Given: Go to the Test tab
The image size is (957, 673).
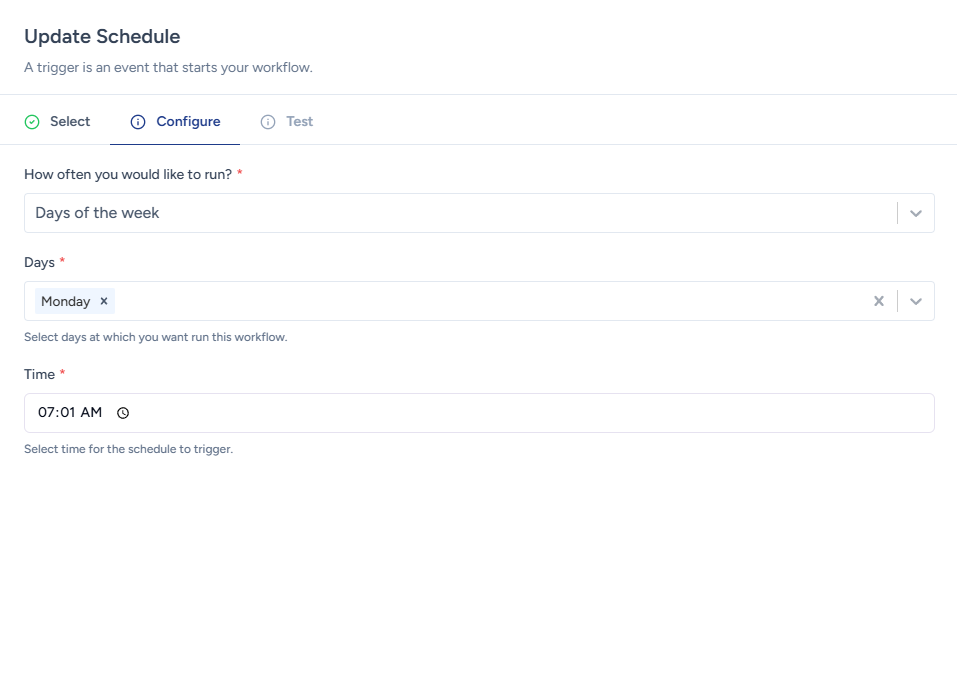Looking at the screenshot, I should 299,122.
